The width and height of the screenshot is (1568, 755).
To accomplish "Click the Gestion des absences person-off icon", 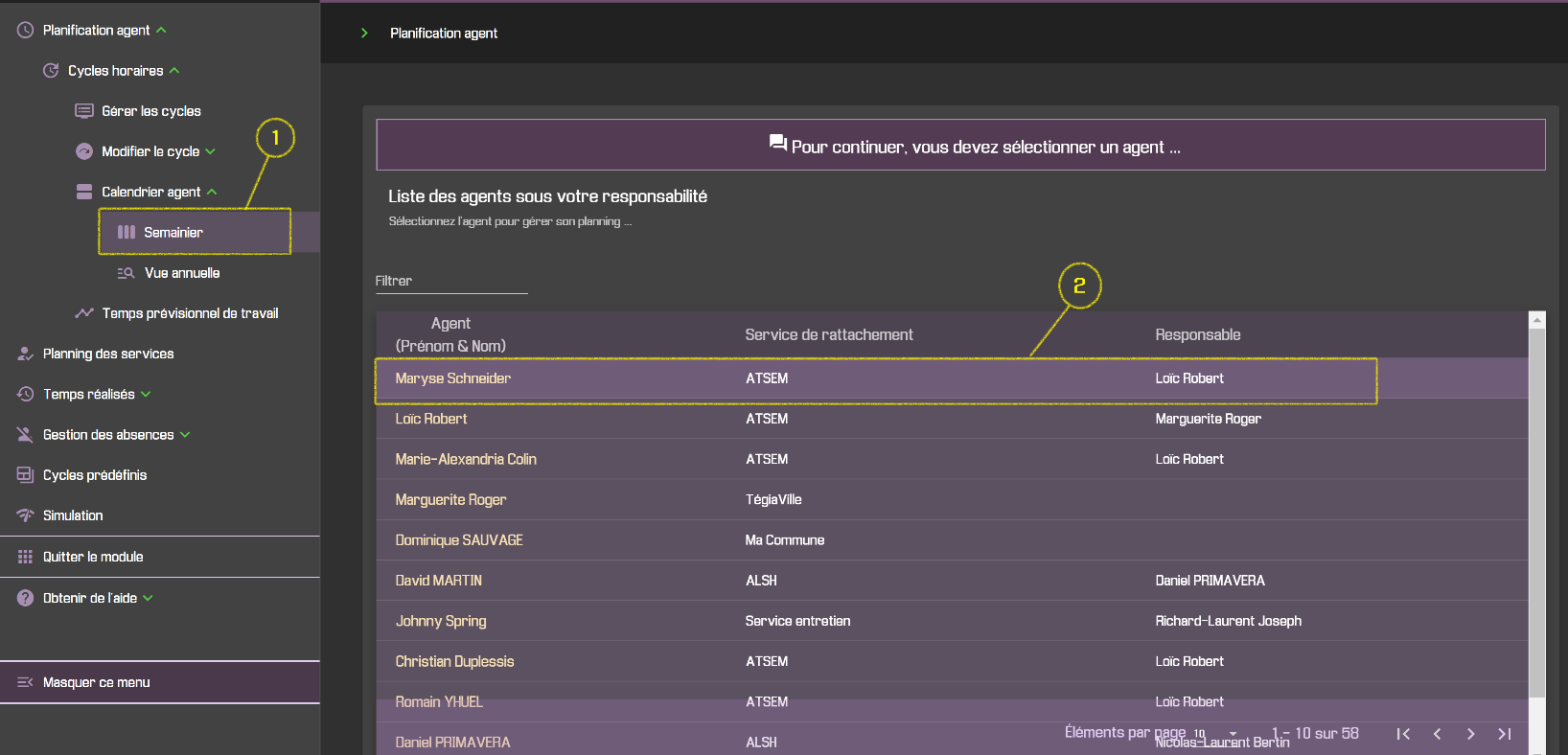I will pos(26,435).
